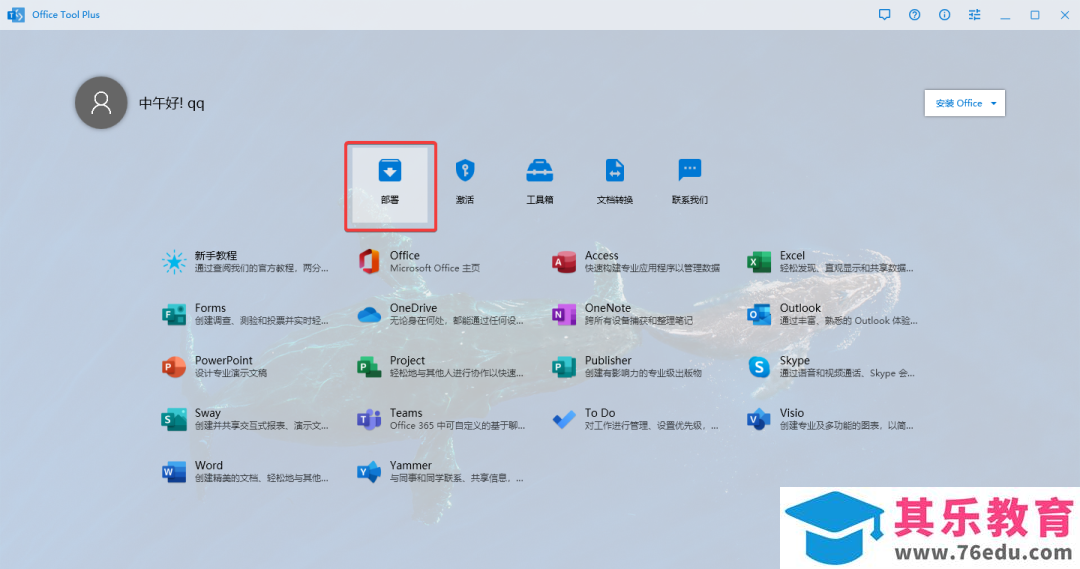Screen dimensions: 1080x569
Task: Launch the OneDrive cloud icon
Action: tap(369, 315)
